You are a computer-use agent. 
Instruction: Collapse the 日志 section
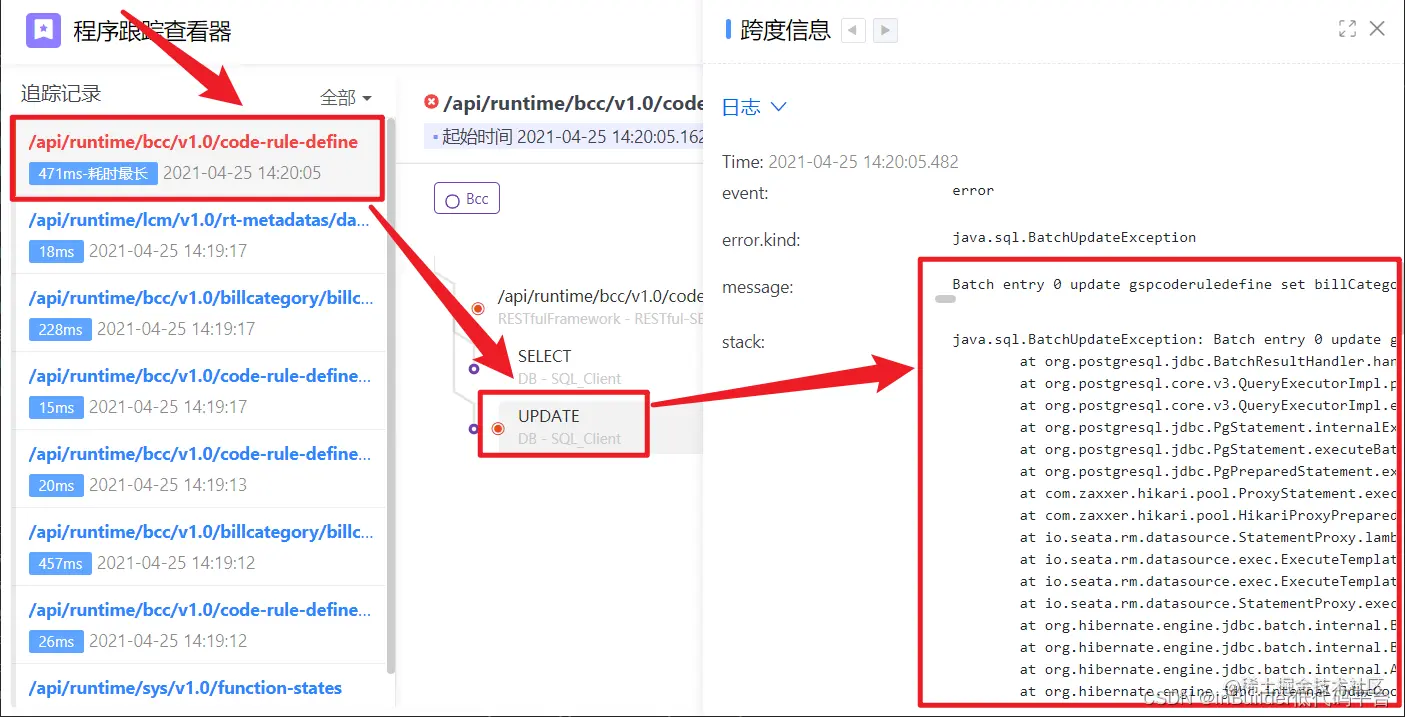[x=755, y=107]
